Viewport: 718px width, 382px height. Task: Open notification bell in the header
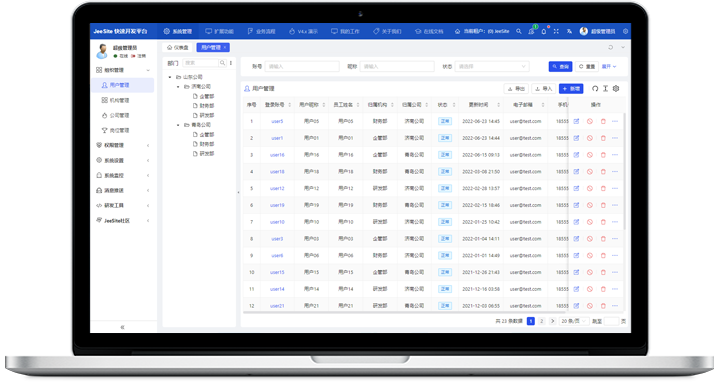(544, 32)
